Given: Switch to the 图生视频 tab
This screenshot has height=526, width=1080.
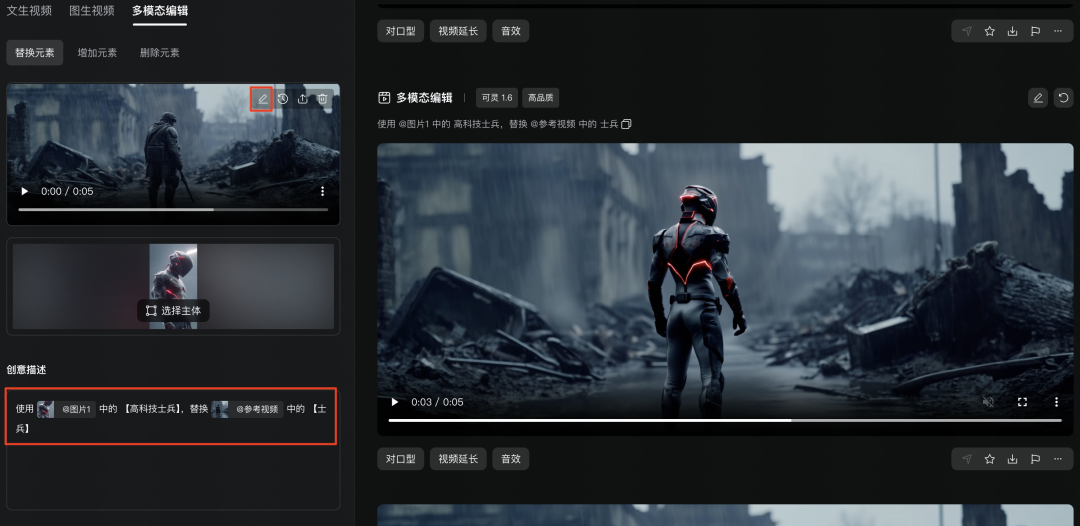Looking at the screenshot, I should click(92, 10).
